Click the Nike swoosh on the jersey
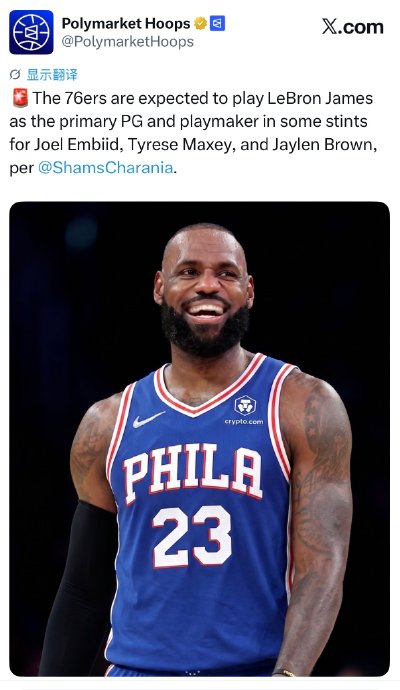The image size is (400, 690). [149, 419]
